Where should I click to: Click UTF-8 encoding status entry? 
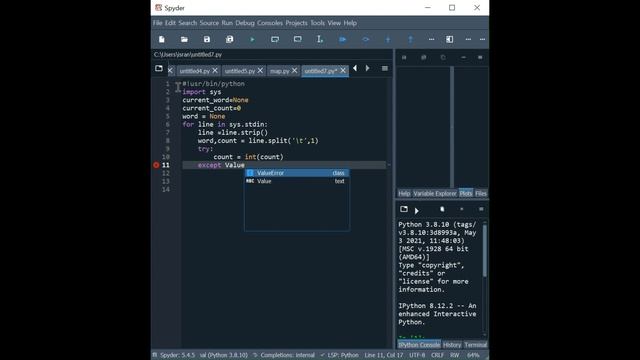point(417,355)
